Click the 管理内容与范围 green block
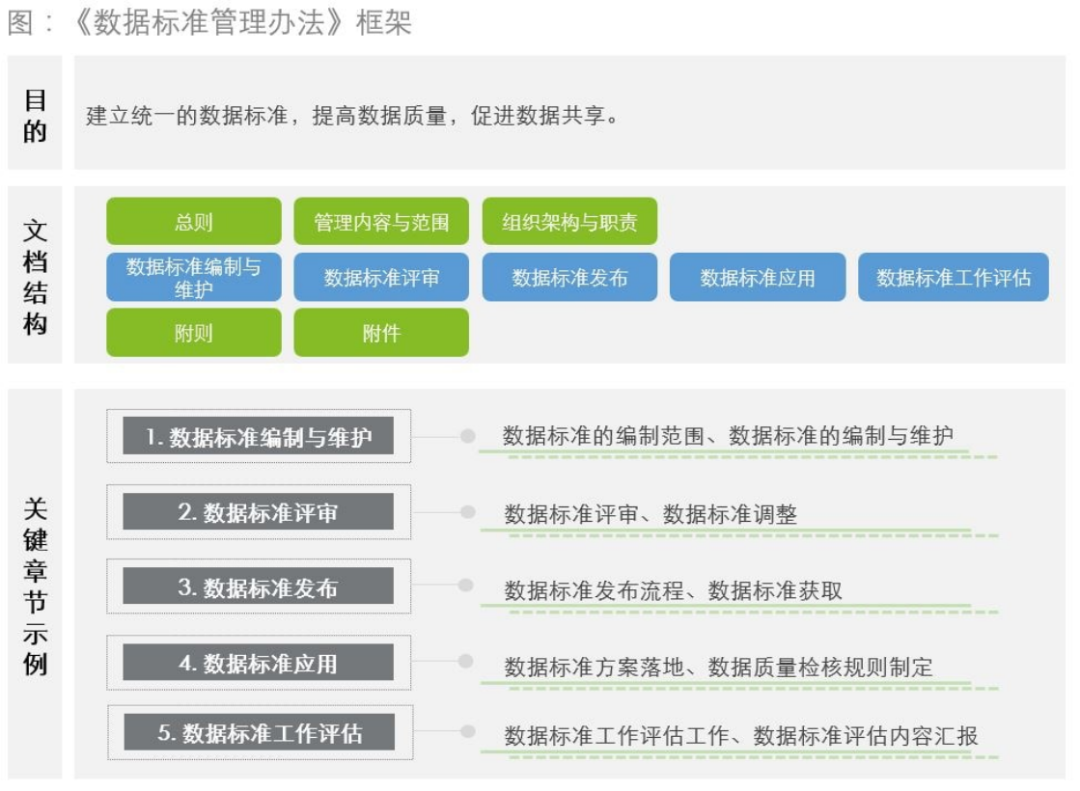The height and width of the screenshot is (791, 1080). click(381, 222)
